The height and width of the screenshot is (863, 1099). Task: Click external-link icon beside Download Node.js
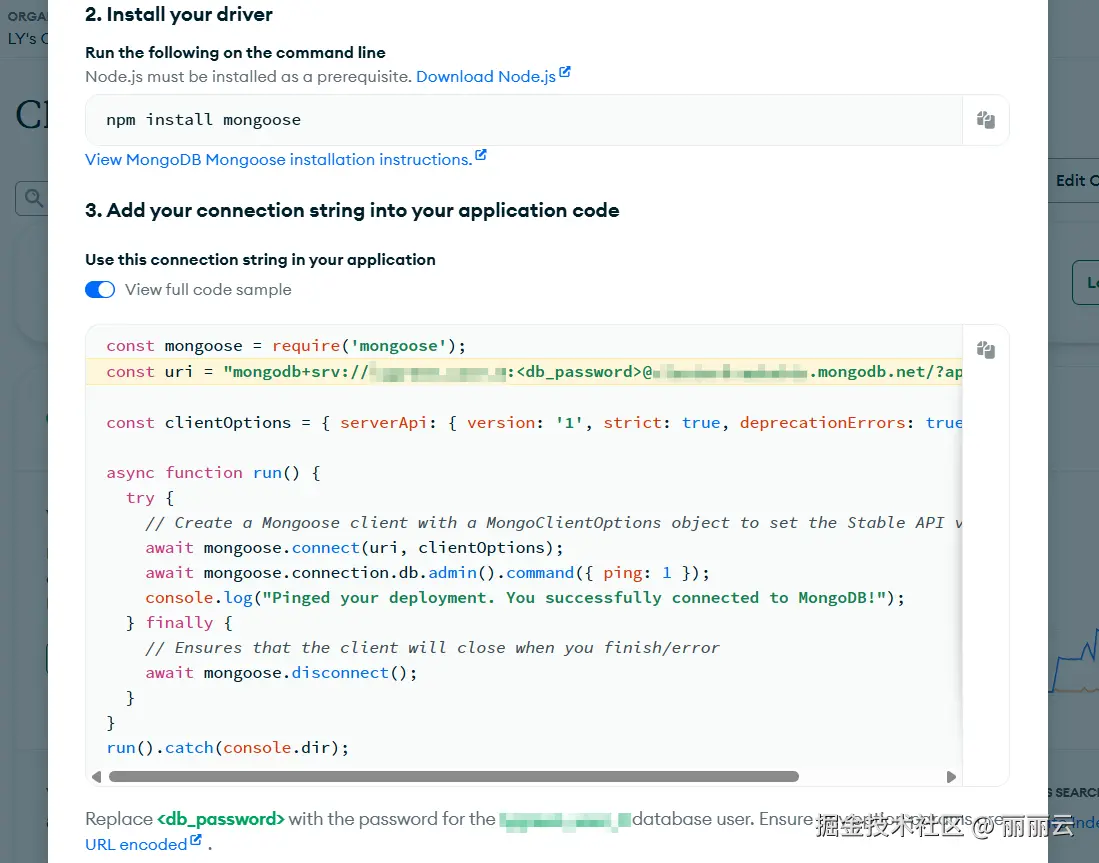565,73
